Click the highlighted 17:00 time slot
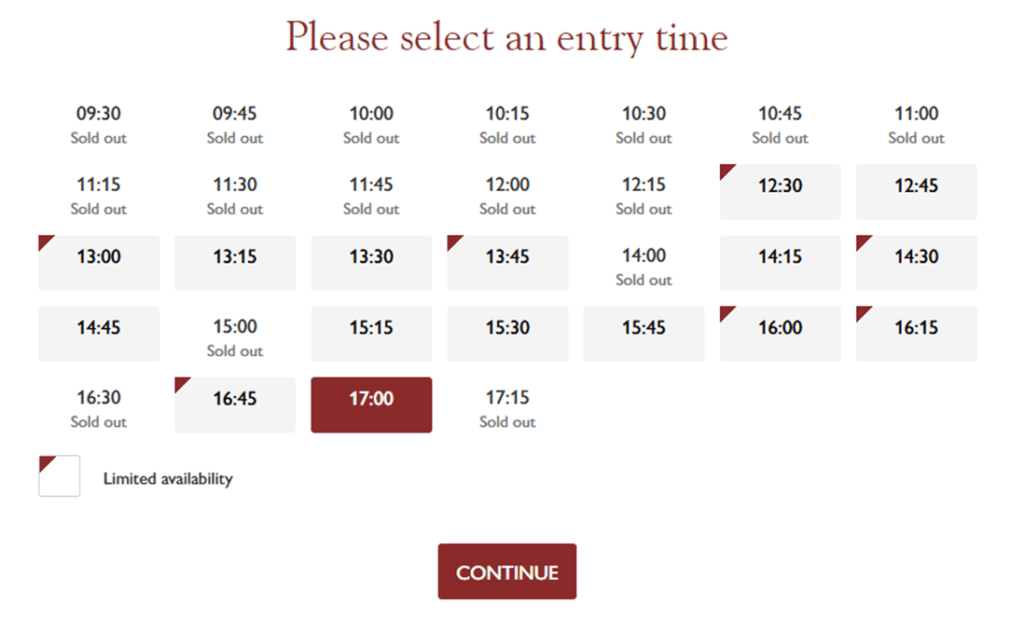The height and width of the screenshot is (618, 1024). pos(371,405)
